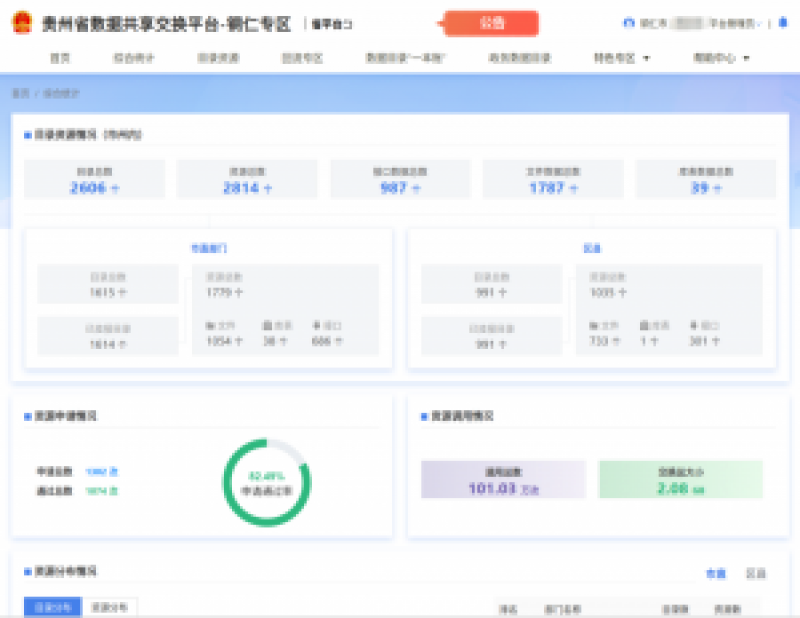Click the 资源总数 statistic card
This screenshot has width=800, height=618.
pos(247,178)
